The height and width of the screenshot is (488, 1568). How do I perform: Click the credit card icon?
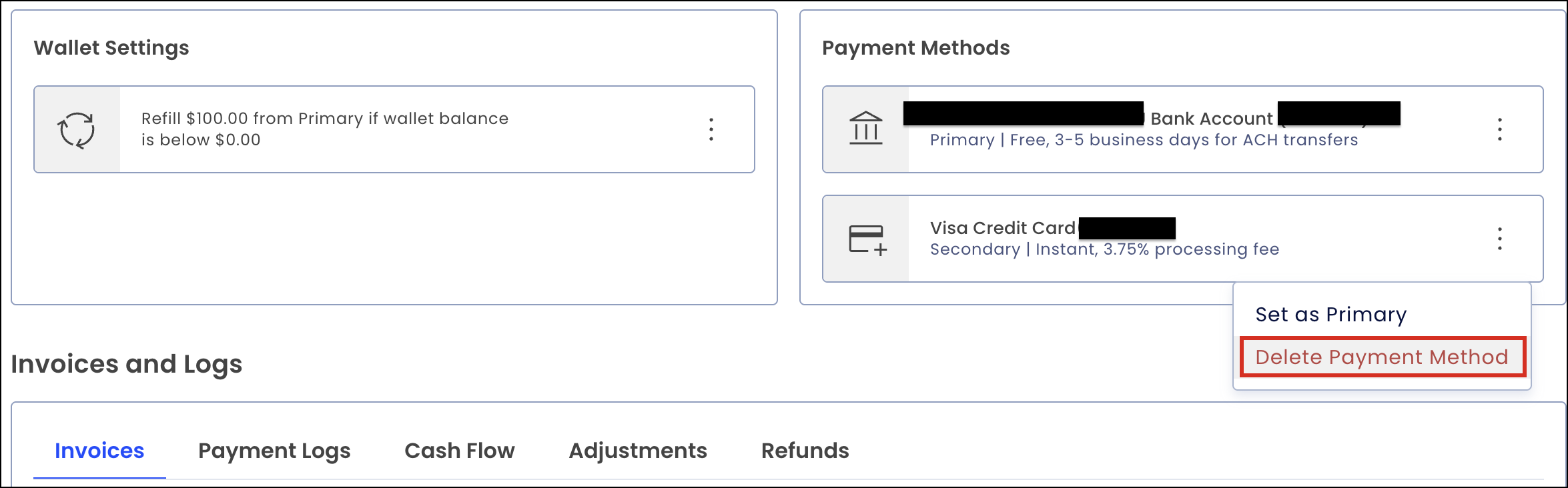[x=867, y=239]
